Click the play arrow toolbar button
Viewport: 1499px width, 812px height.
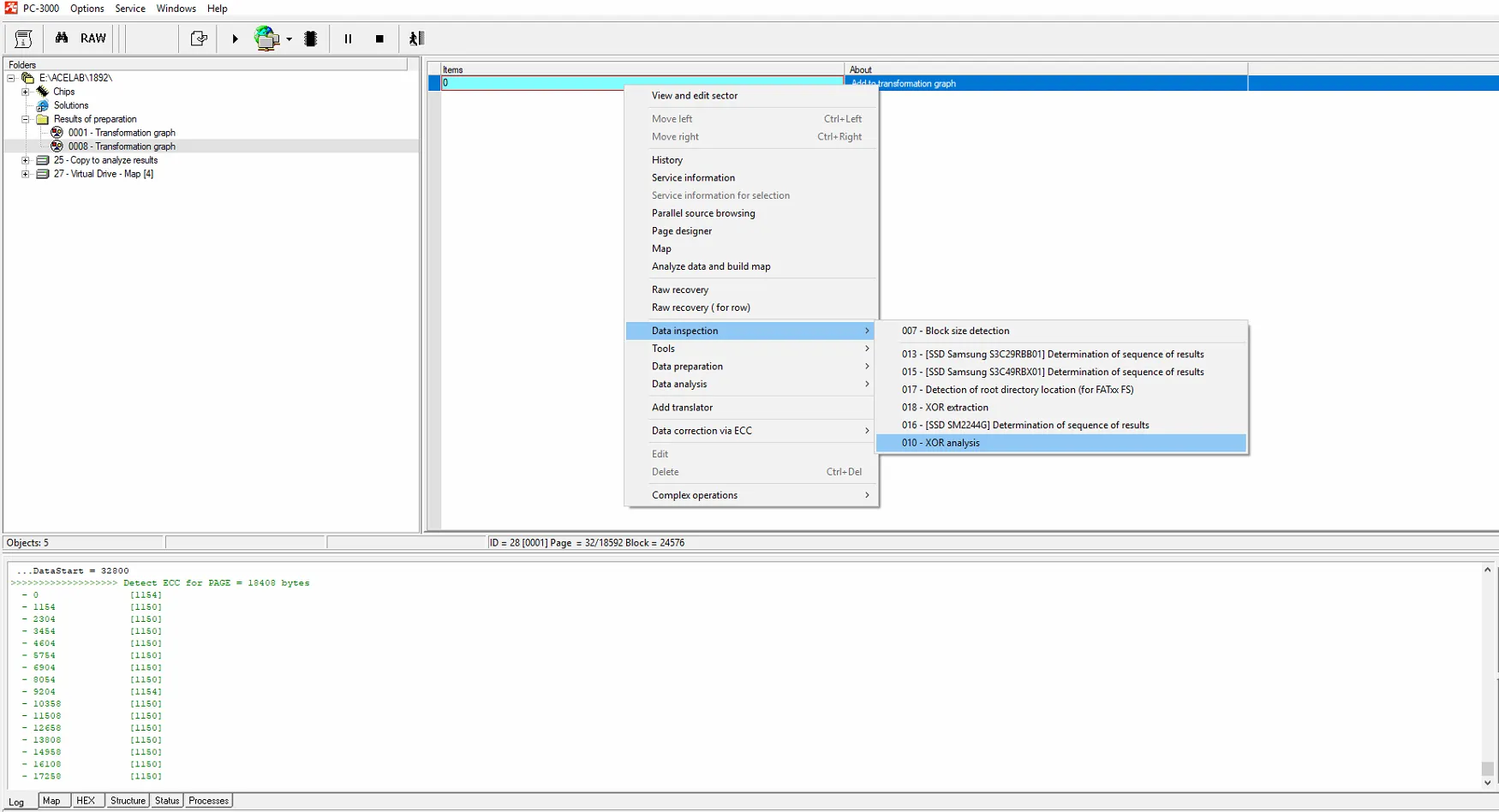point(235,39)
